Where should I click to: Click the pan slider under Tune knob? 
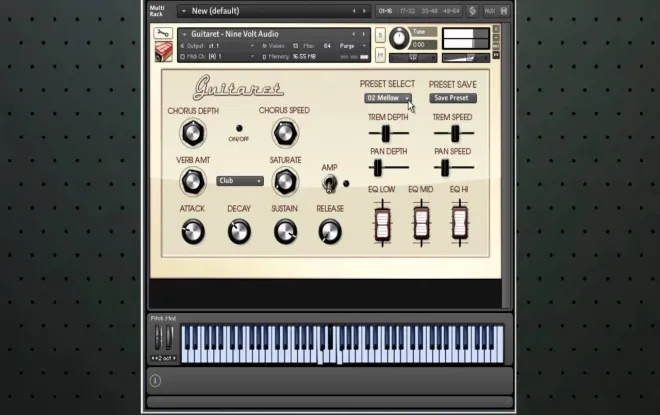413,58
